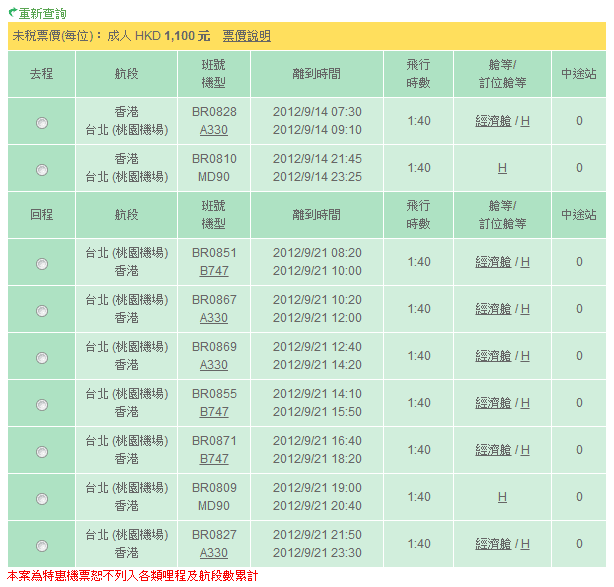Select return flight BR0809 radio button
The height and width of the screenshot is (587, 614).
(42, 498)
